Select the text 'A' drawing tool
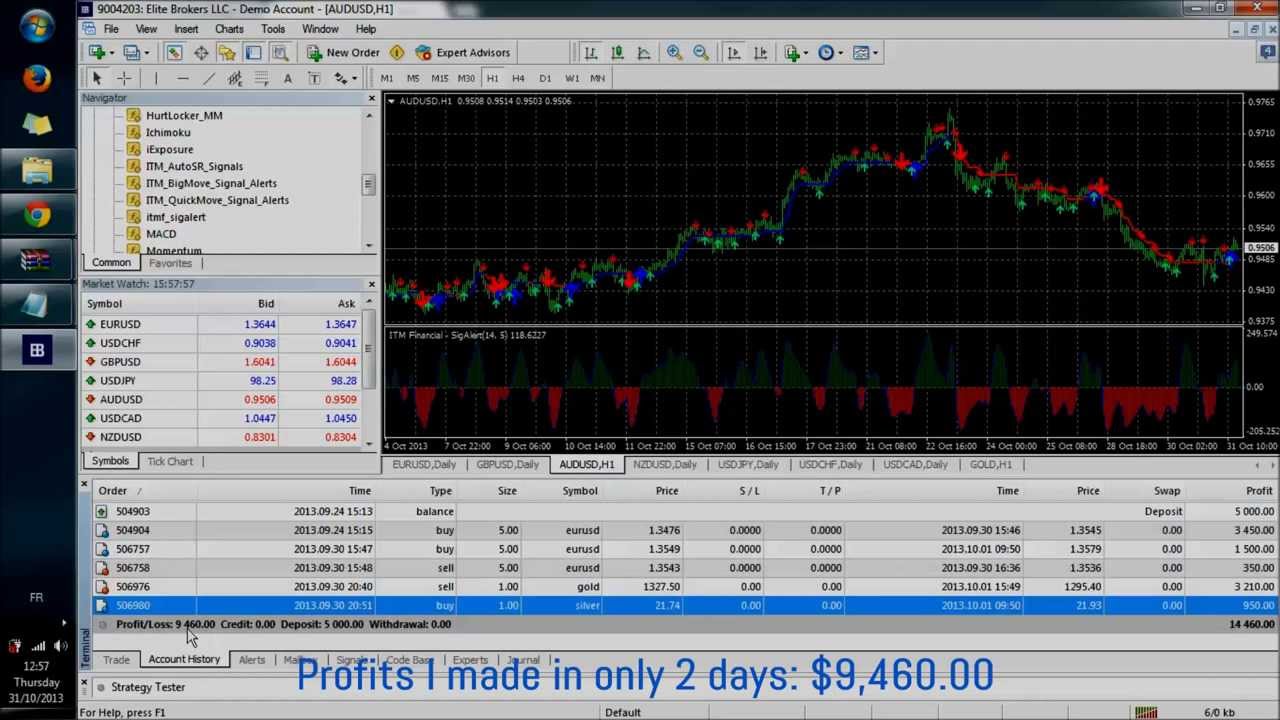This screenshot has width=1280, height=720. (287, 78)
